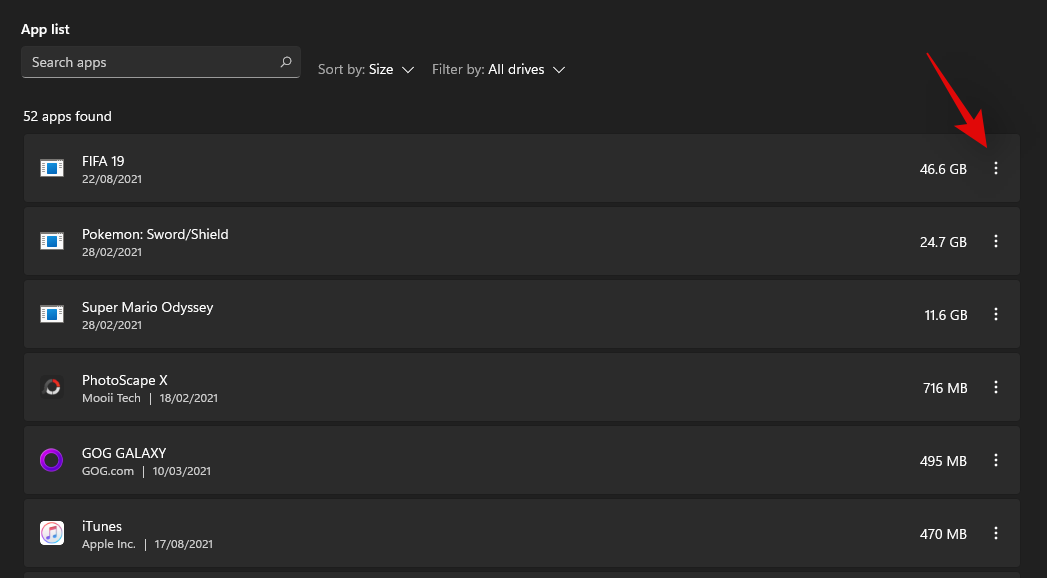Expand the Sort by Size dropdown
The width and height of the screenshot is (1047, 578).
(x=366, y=70)
